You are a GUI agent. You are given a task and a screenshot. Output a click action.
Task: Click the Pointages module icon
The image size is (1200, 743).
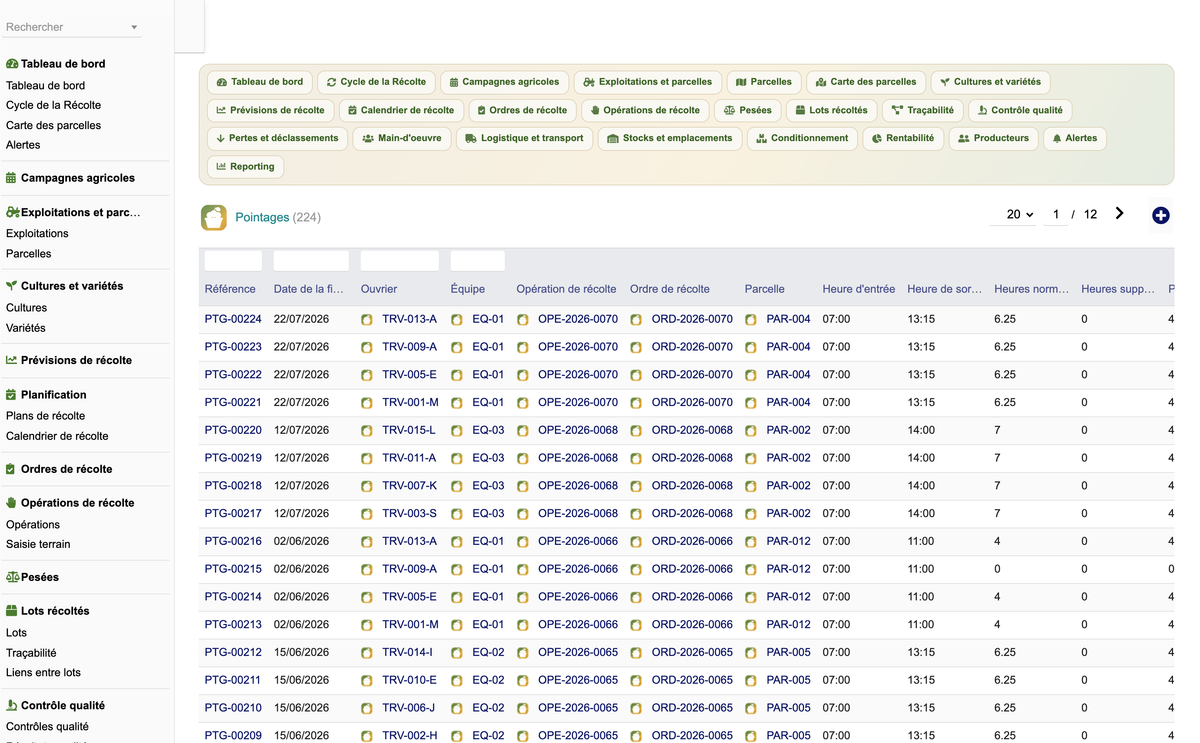214,217
